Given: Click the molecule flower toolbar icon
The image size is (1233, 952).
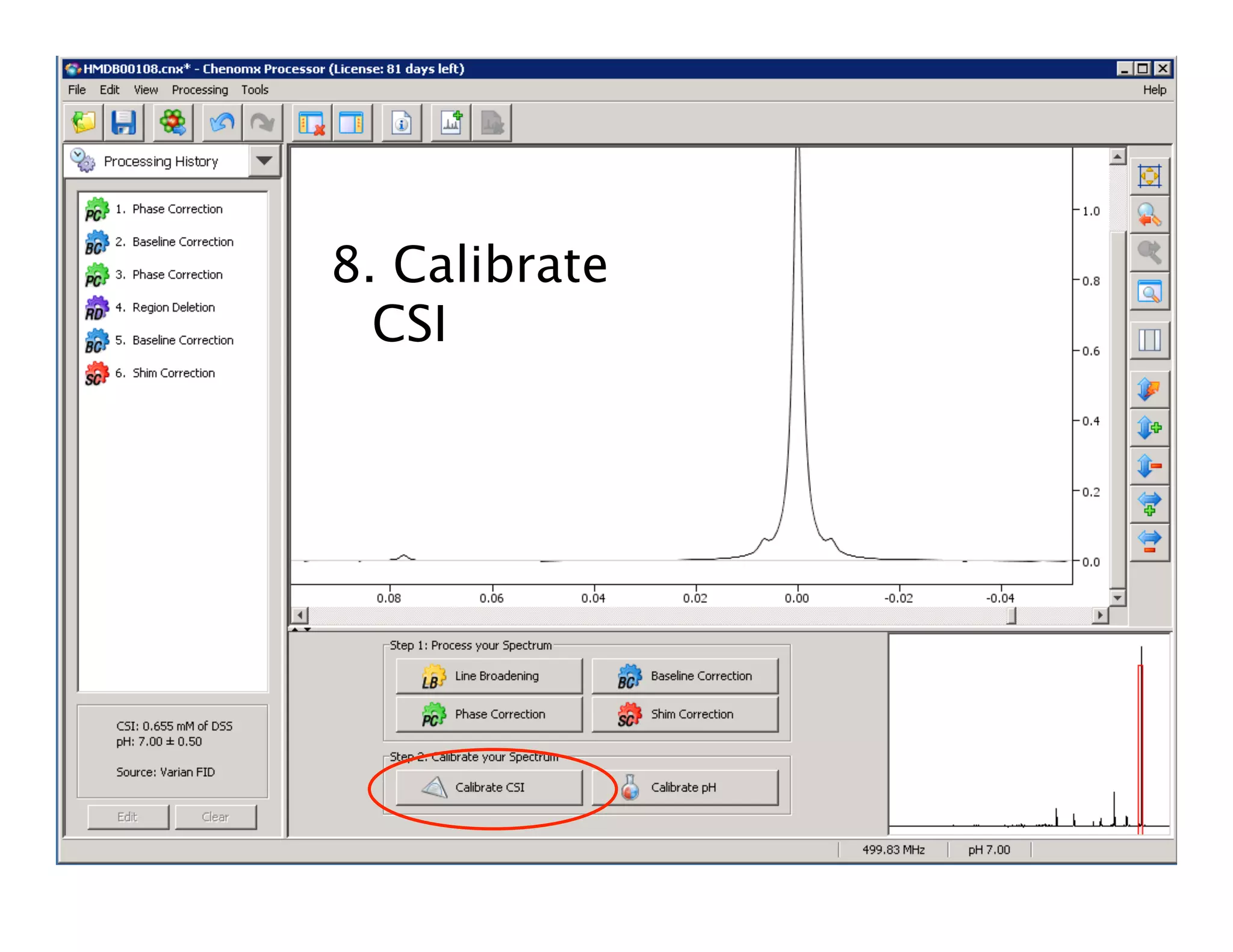Looking at the screenshot, I should pyautogui.click(x=173, y=123).
